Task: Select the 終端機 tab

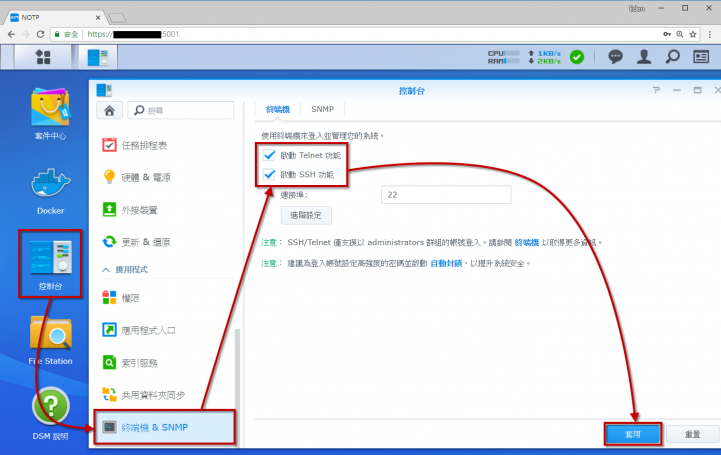Action: (278, 109)
